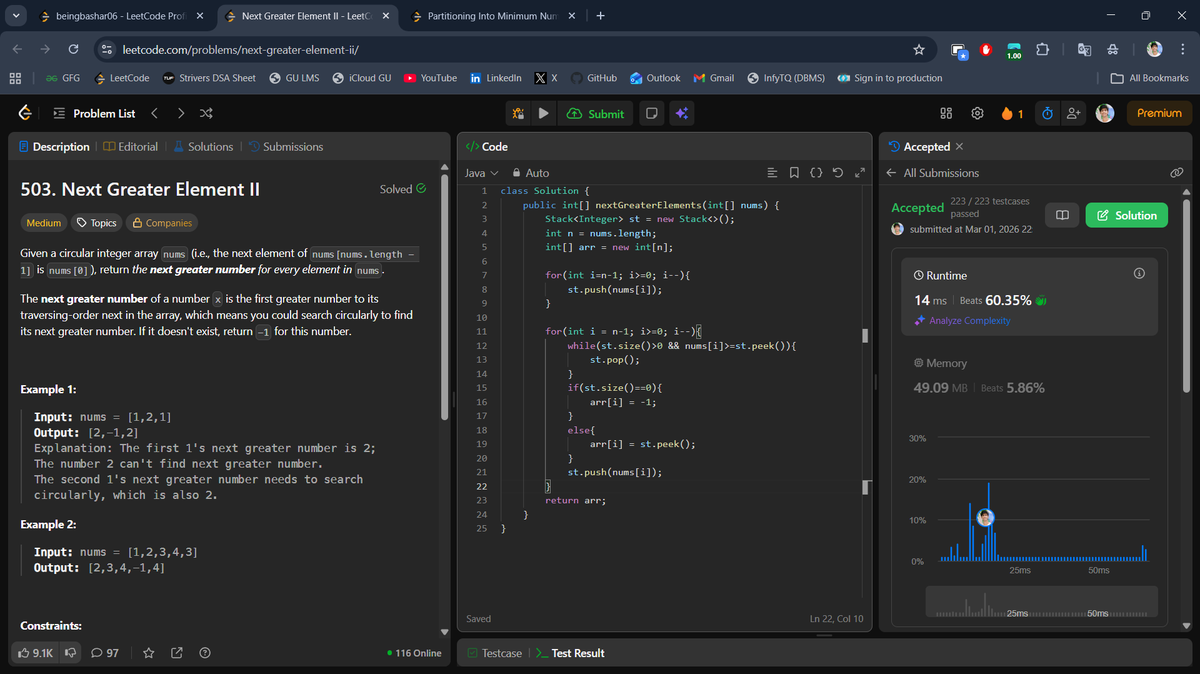Click the dislike thumbs-down icon

71,653
